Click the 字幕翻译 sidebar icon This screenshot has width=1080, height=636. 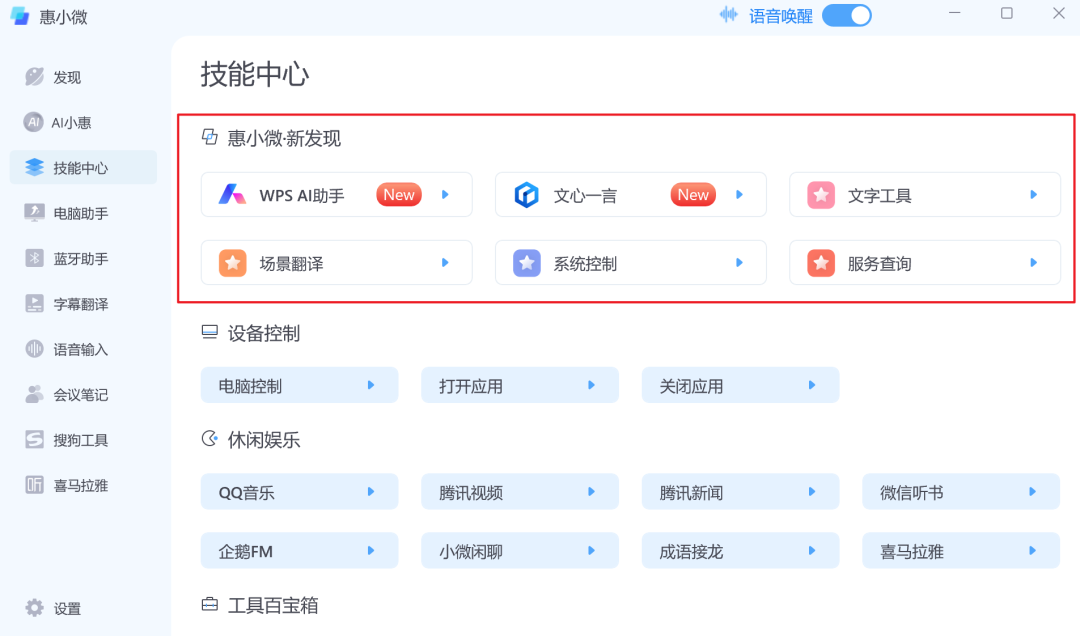pos(34,304)
